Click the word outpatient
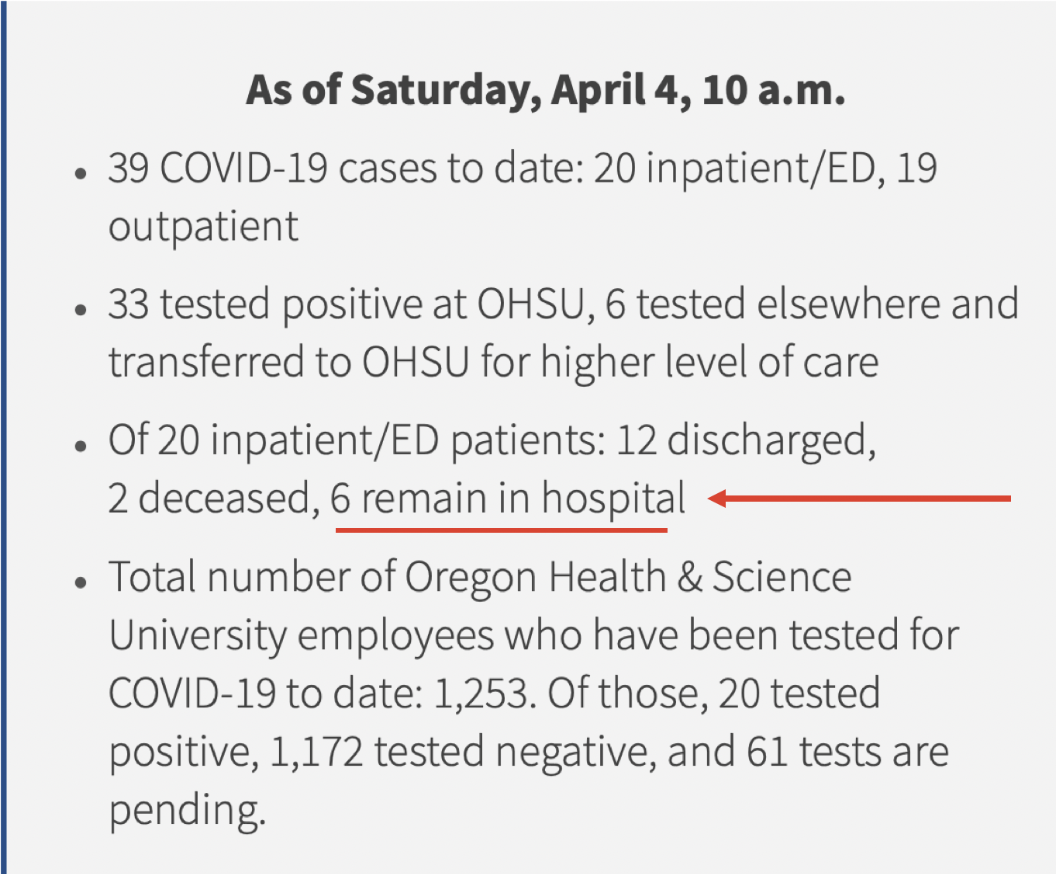This screenshot has width=1060, height=876. coord(203,227)
